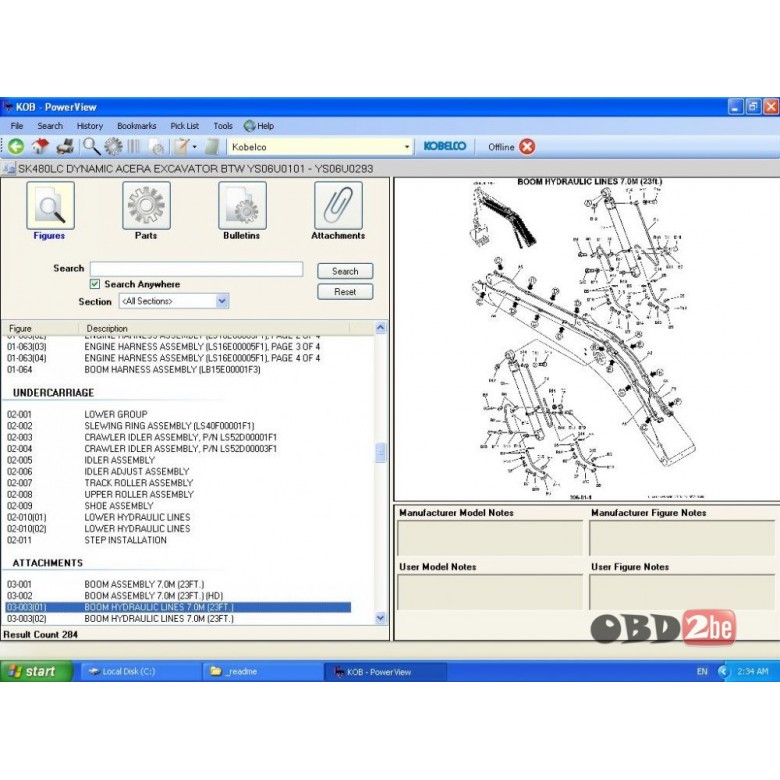
Task: Select row 02-010(02) LOWER HYDRAULIC LINES
Action: point(179,529)
